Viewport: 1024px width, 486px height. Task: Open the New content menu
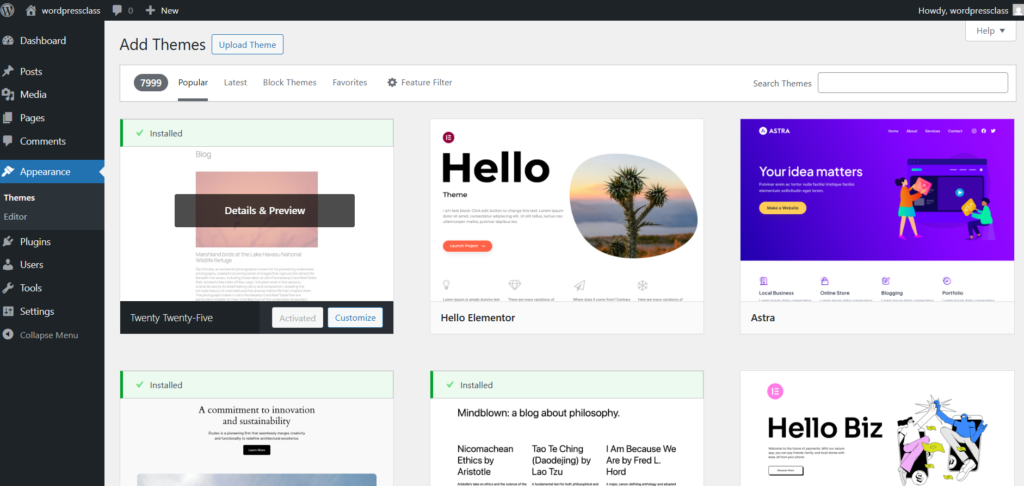coord(161,10)
